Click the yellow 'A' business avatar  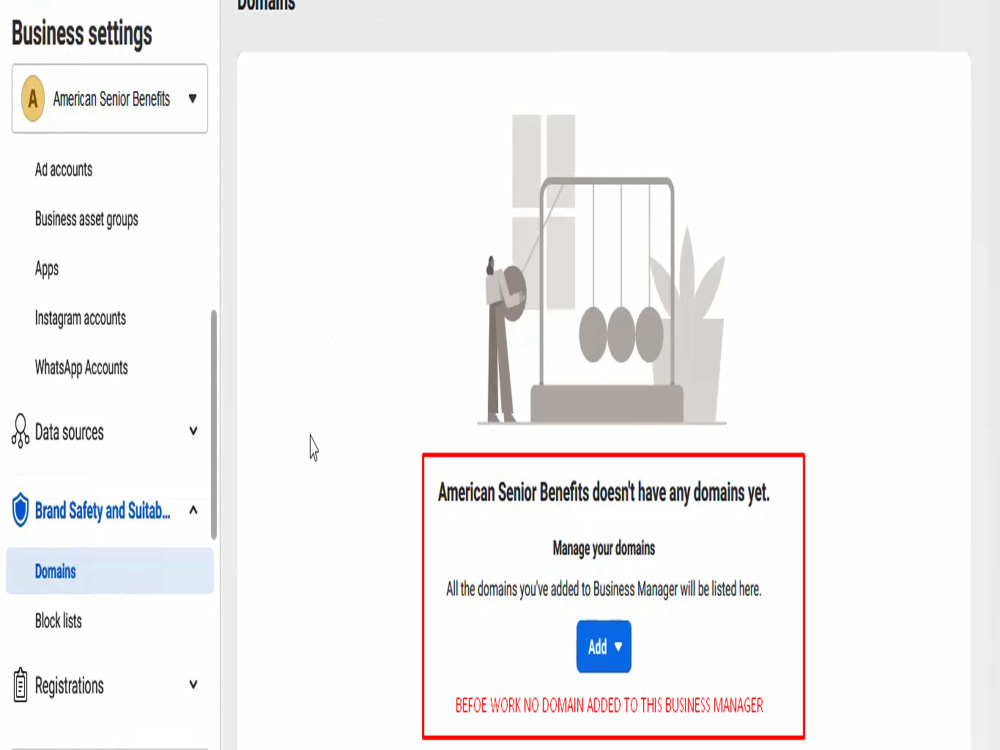[x=33, y=98]
